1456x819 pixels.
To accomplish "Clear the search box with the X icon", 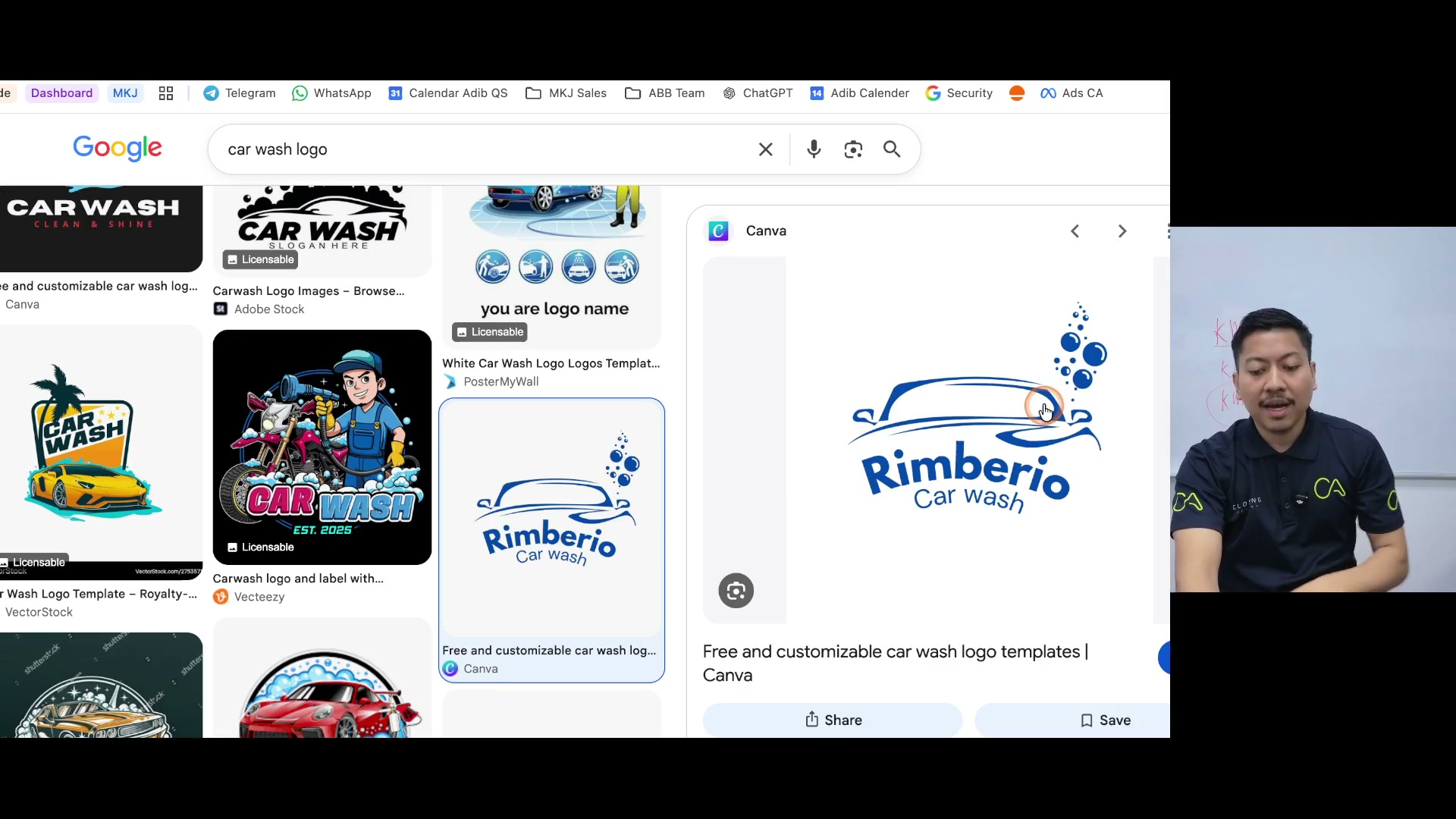I will (766, 149).
